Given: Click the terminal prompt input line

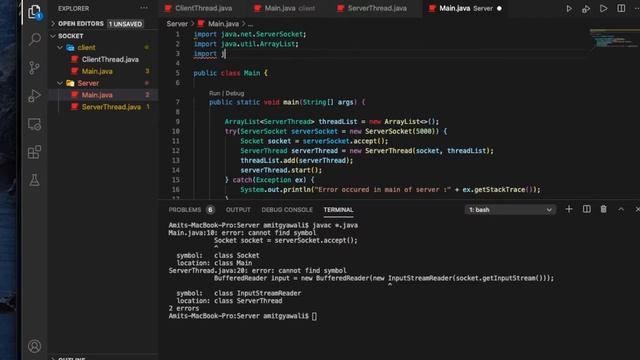Looking at the screenshot, I should 242,316.
